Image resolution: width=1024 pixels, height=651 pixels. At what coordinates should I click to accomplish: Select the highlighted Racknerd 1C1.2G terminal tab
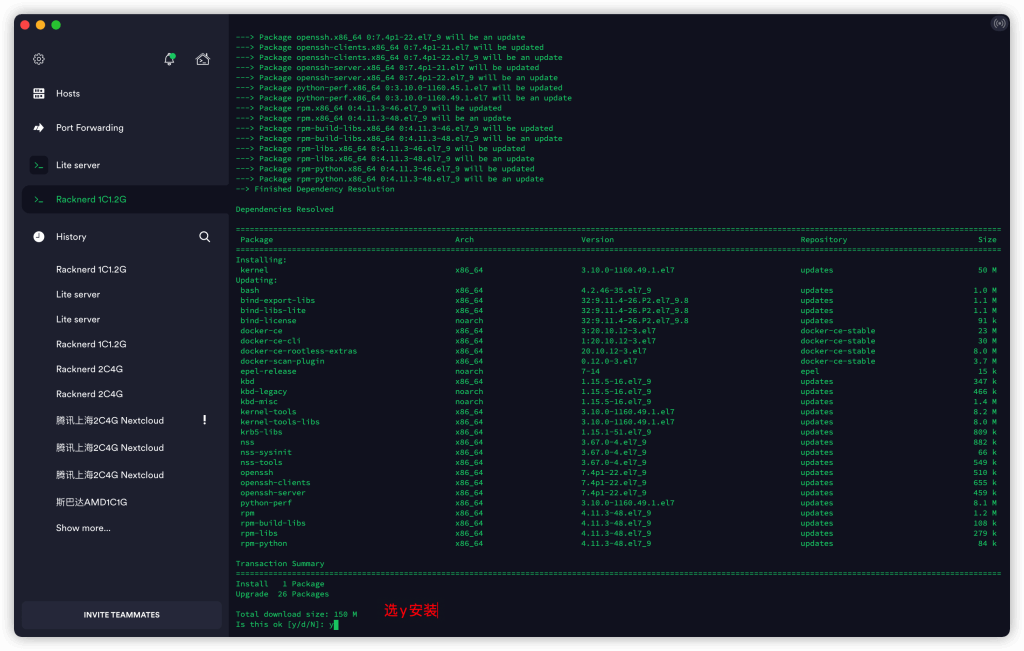tap(91, 200)
